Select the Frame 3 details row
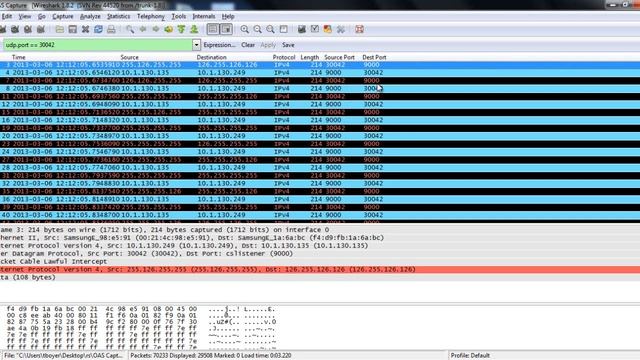Image resolution: width=640 pixels, height=360 pixels. (320, 230)
